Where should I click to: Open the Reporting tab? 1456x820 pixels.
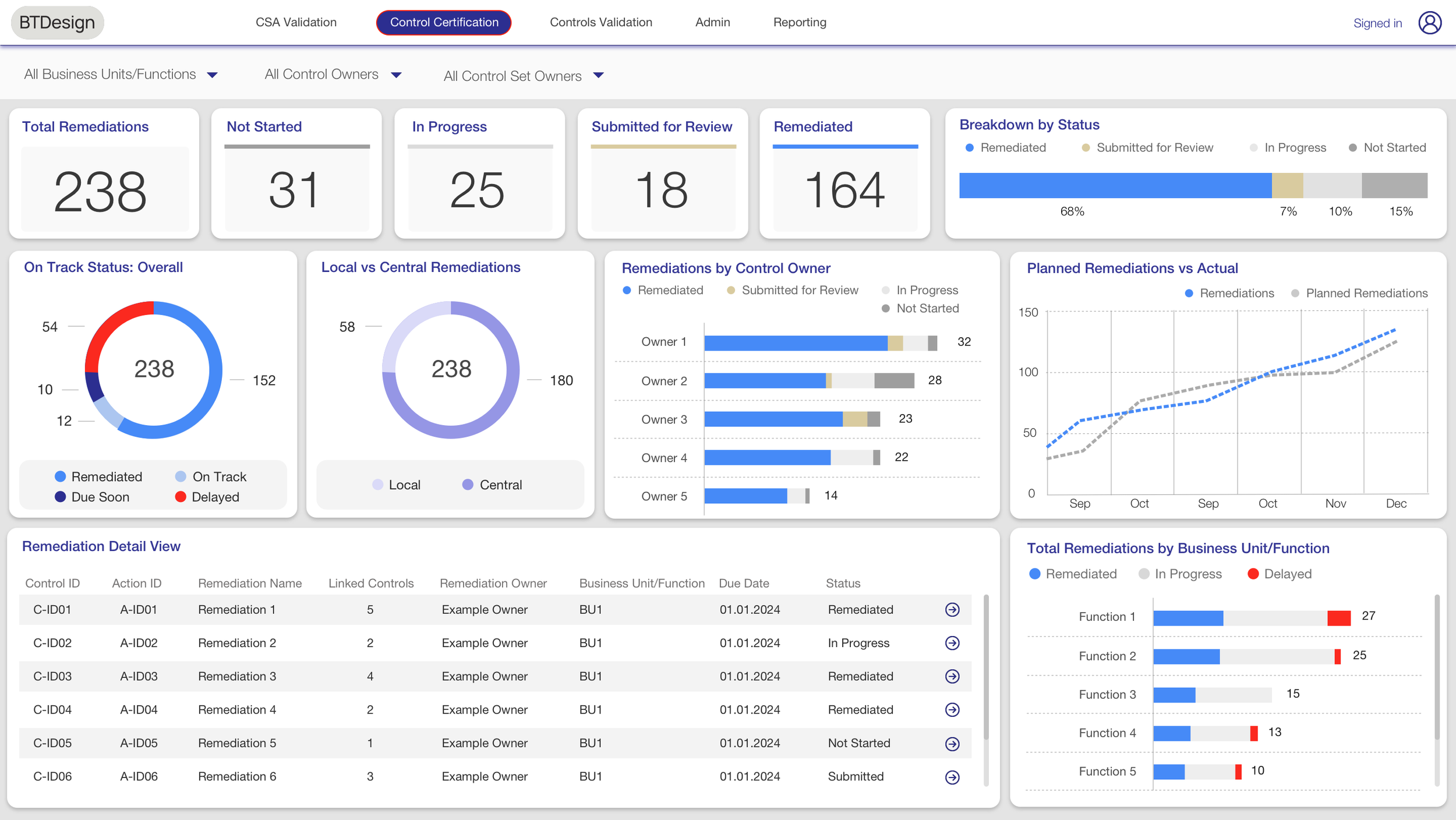click(800, 22)
